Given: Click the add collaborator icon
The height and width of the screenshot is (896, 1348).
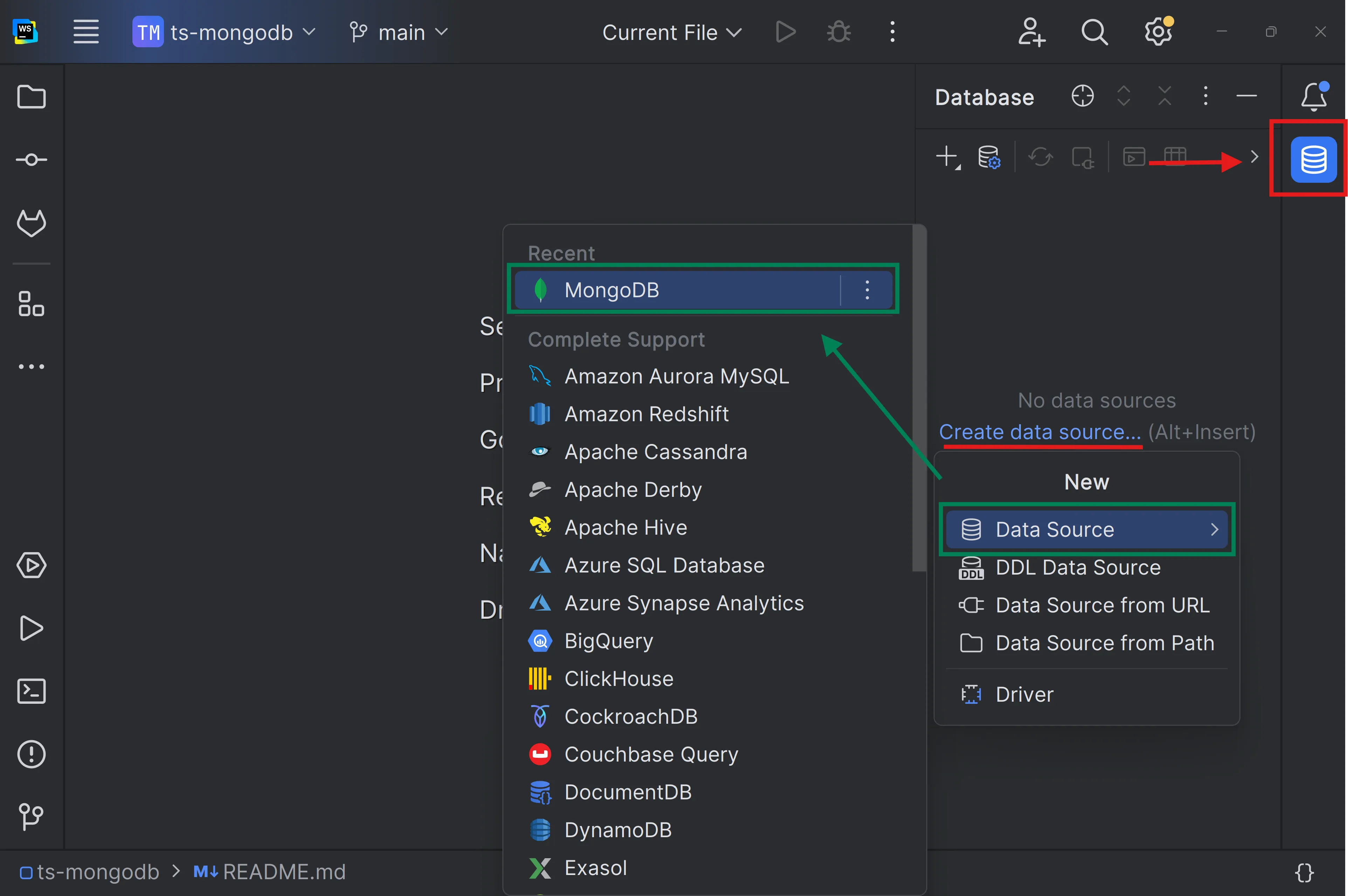Looking at the screenshot, I should click(1031, 32).
